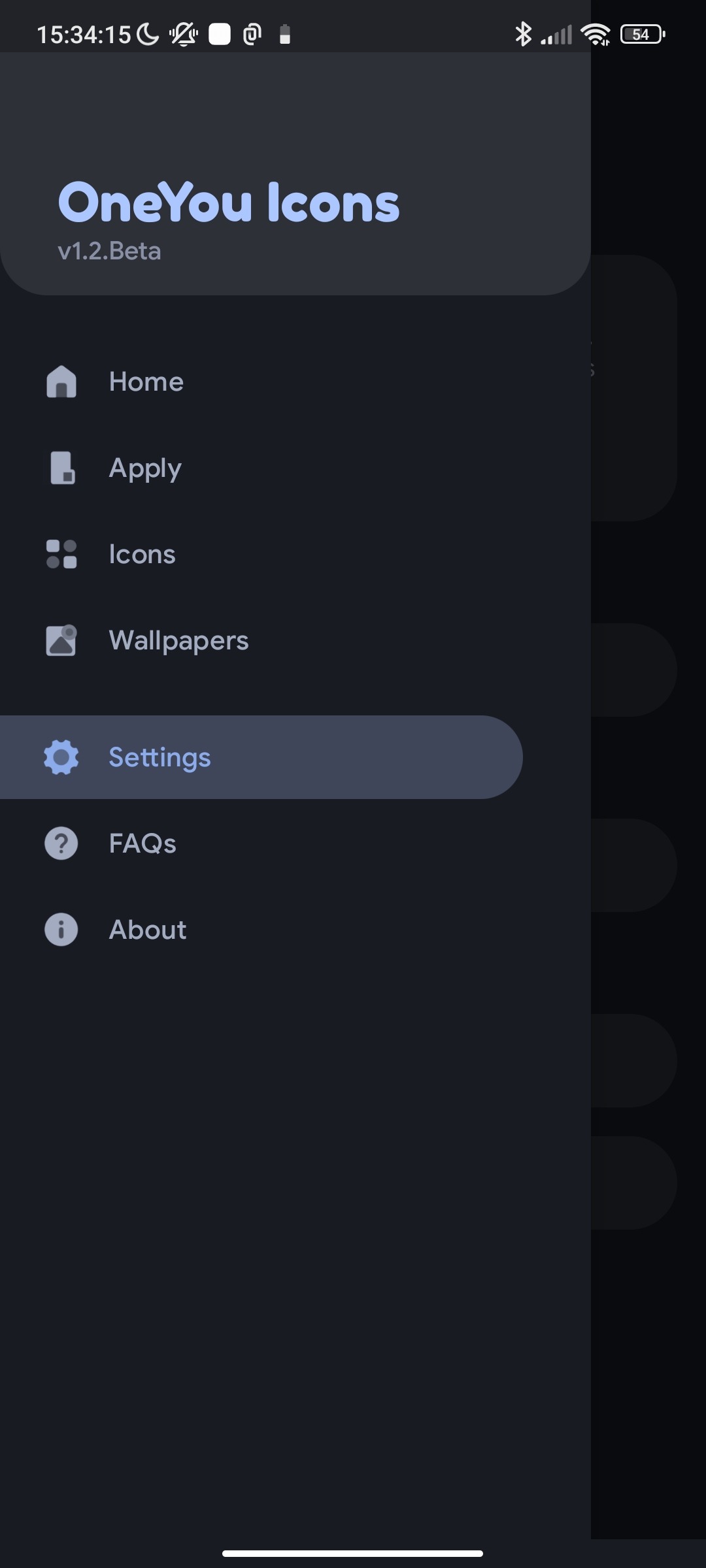Tap the v1.2.Beta version text
The image size is (706, 1568).
point(109,251)
